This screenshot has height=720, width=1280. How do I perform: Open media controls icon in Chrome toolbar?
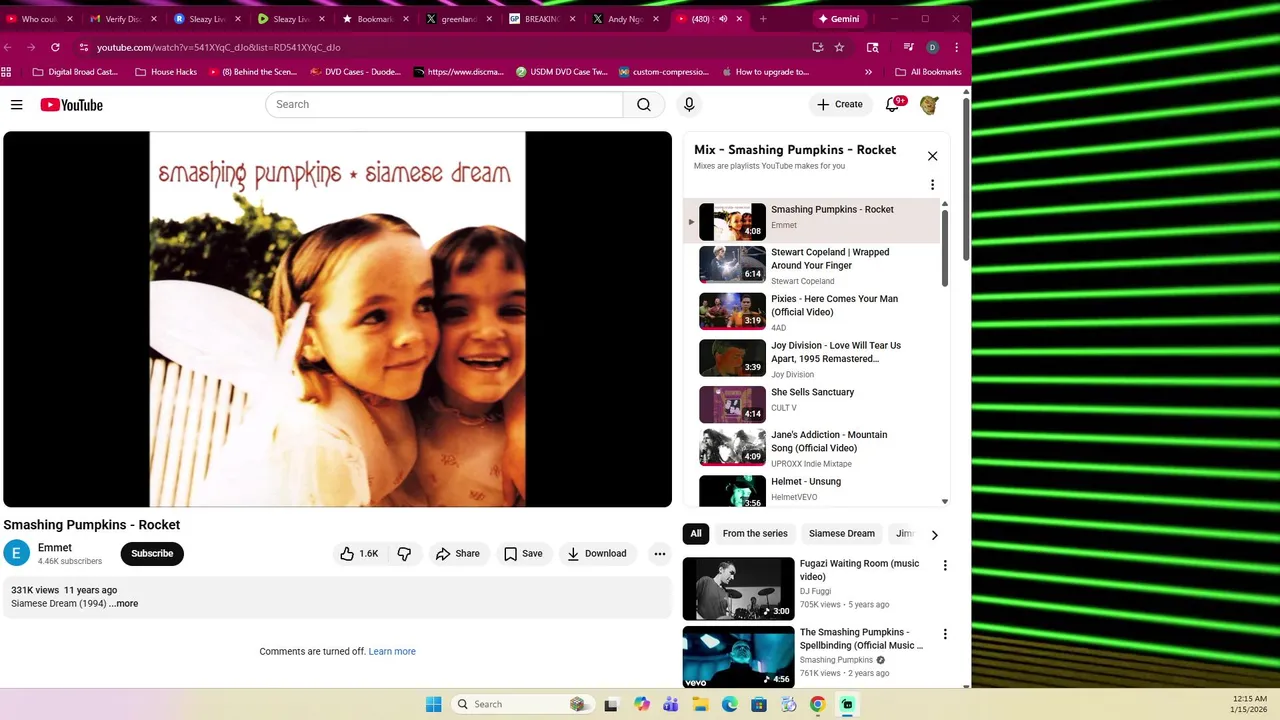pyautogui.click(x=908, y=47)
